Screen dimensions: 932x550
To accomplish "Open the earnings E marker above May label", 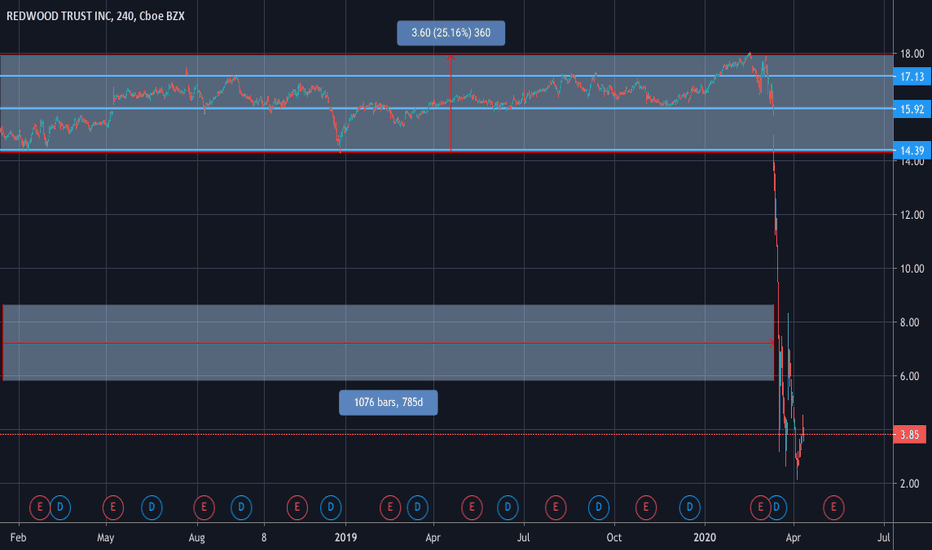I will 113,507.
